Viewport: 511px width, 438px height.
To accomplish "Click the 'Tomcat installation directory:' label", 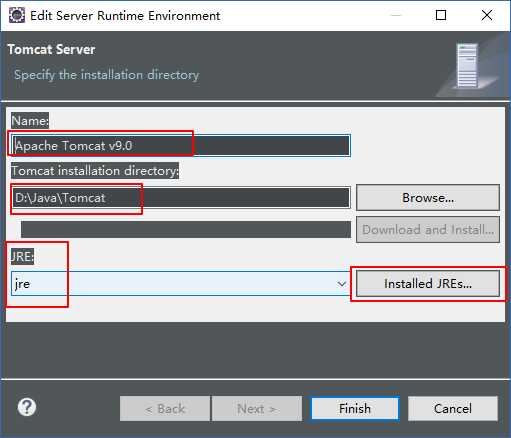I will point(95,171).
